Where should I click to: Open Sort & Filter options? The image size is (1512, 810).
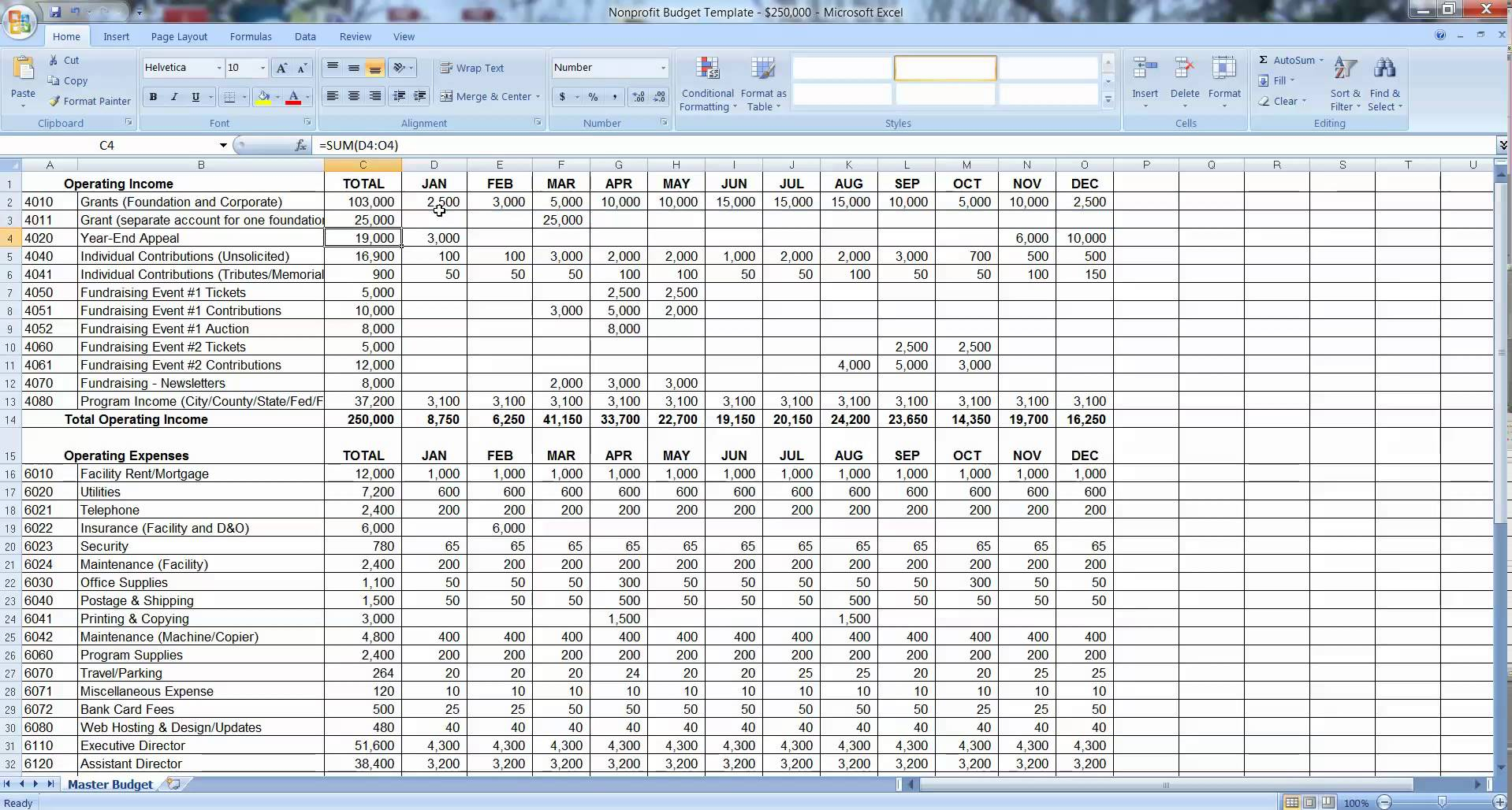pyautogui.click(x=1344, y=81)
